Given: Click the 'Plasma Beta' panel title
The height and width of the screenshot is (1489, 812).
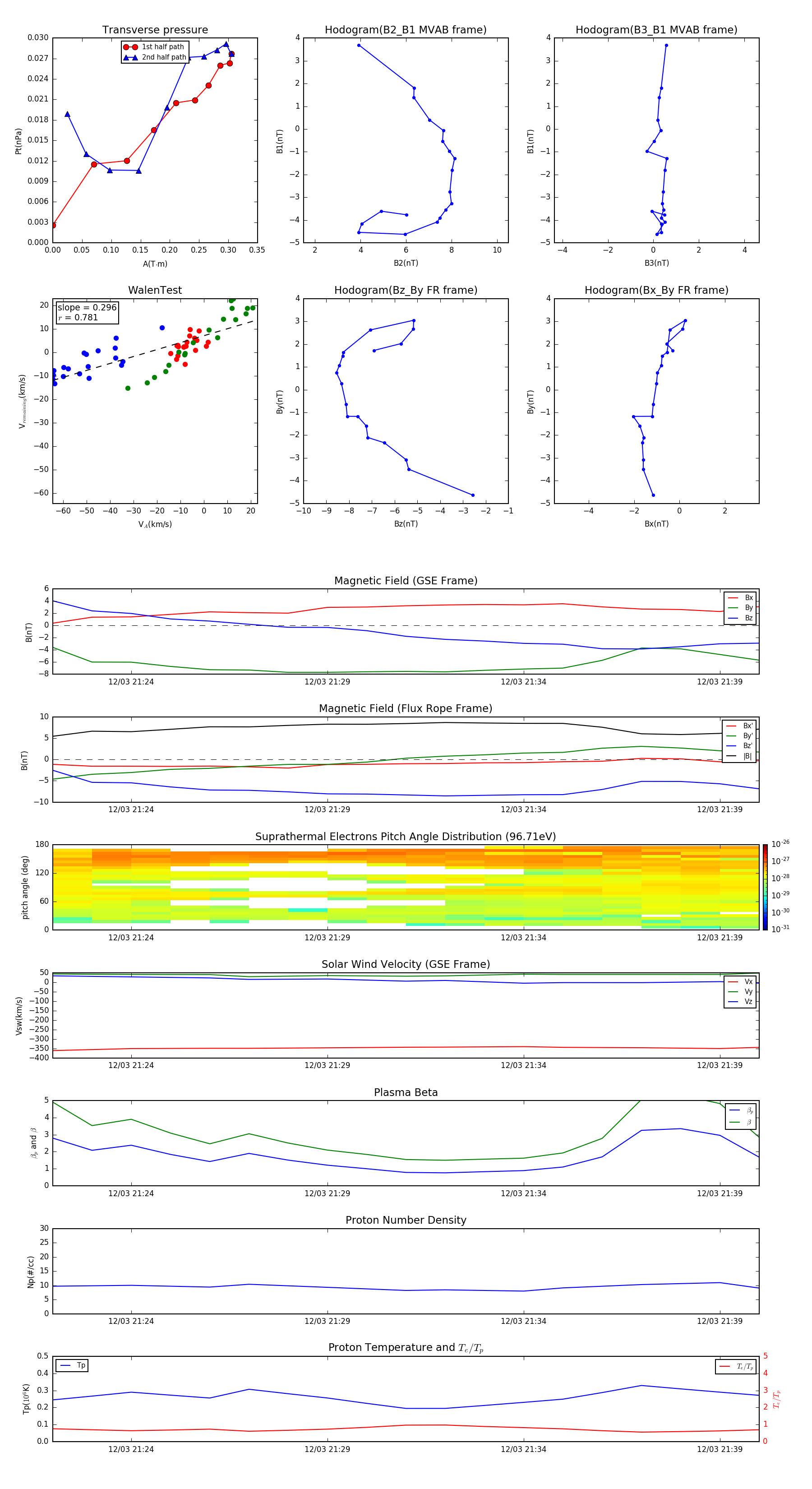Looking at the screenshot, I should tap(406, 1092).
